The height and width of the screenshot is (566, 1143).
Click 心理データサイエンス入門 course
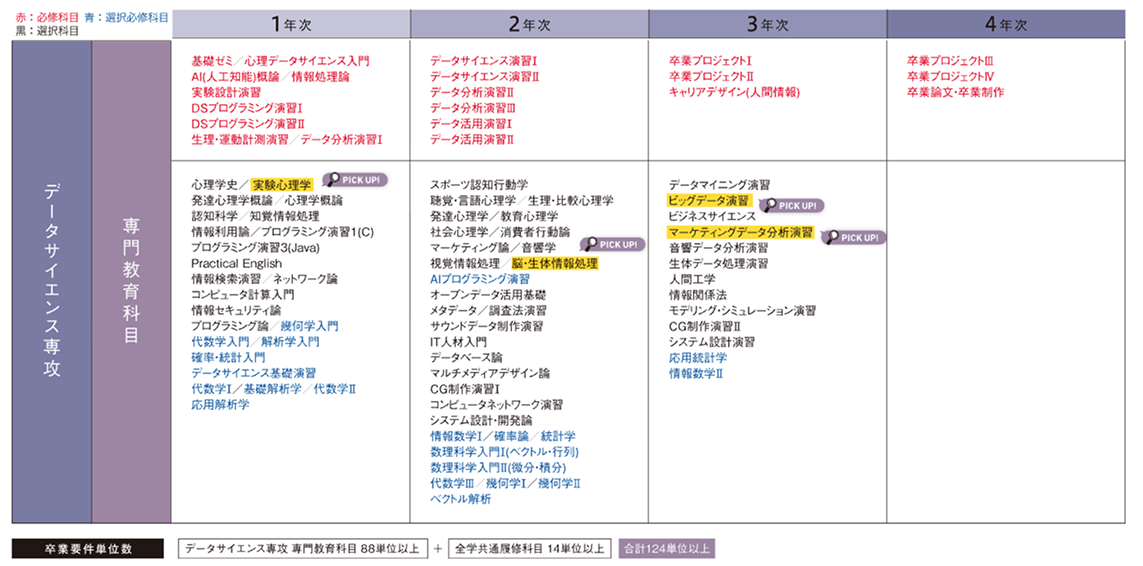pos(307,61)
